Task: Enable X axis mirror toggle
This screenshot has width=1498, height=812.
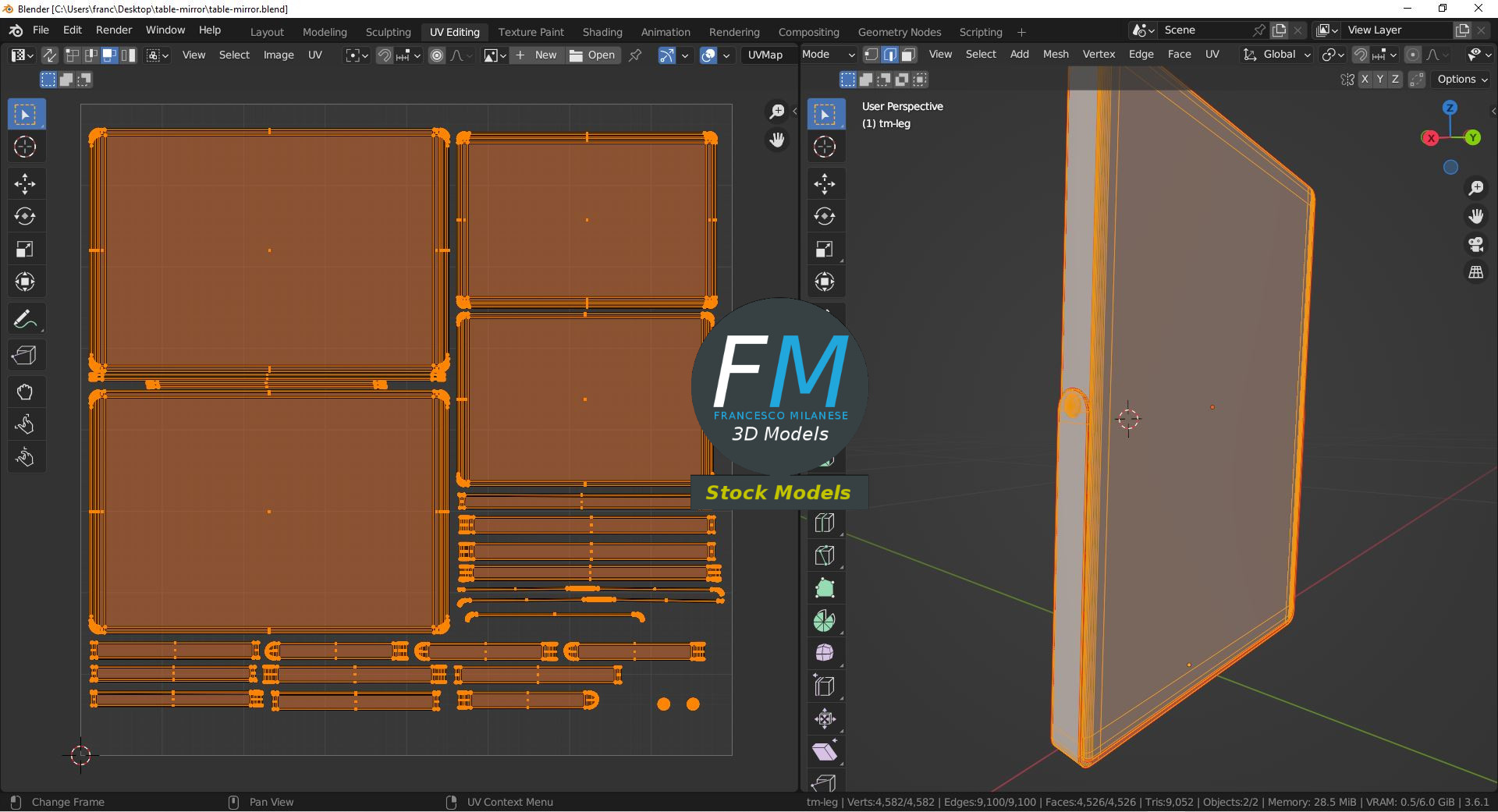Action: [x=1365, y=80]
